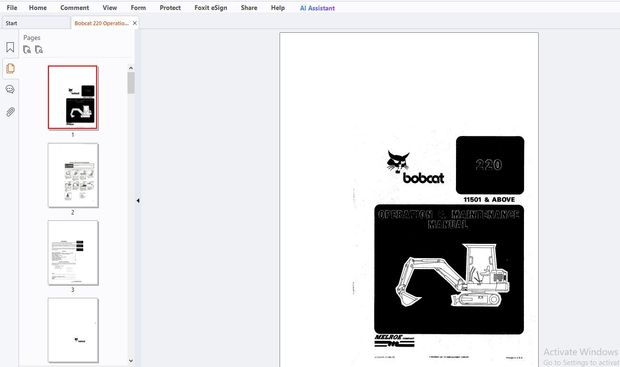
Task: Click the thumbnail scrollbar up arrow
Action: point(131,68)
